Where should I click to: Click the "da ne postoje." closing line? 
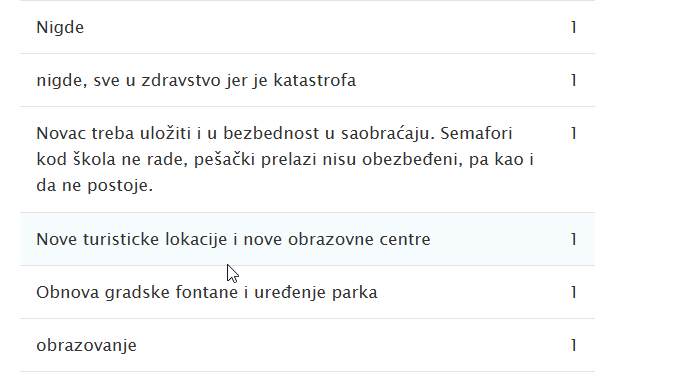pyautogui.click(x=95, y=186)
